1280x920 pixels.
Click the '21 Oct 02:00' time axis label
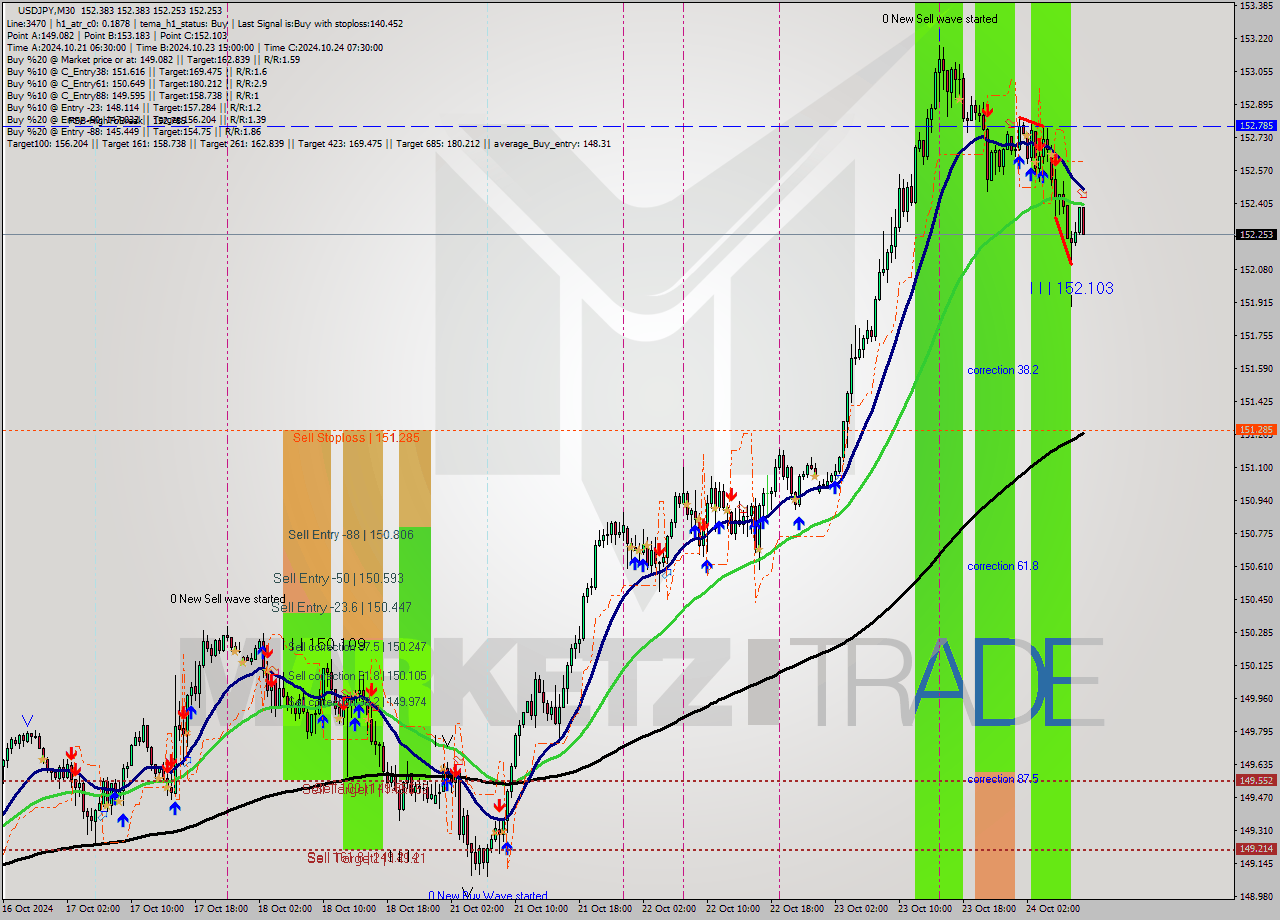(477, 909)
